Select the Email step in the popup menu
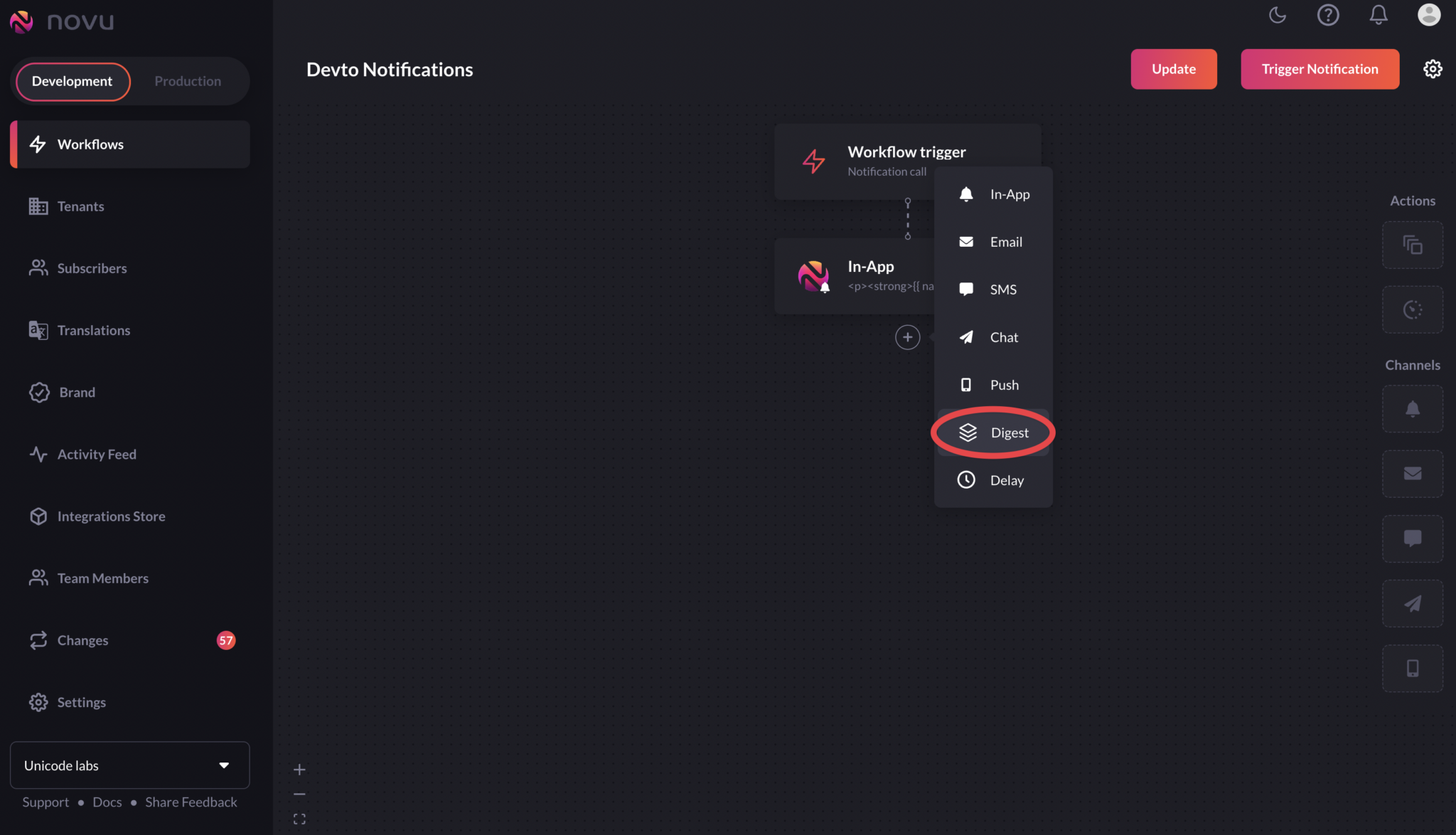 [1005, 241]
